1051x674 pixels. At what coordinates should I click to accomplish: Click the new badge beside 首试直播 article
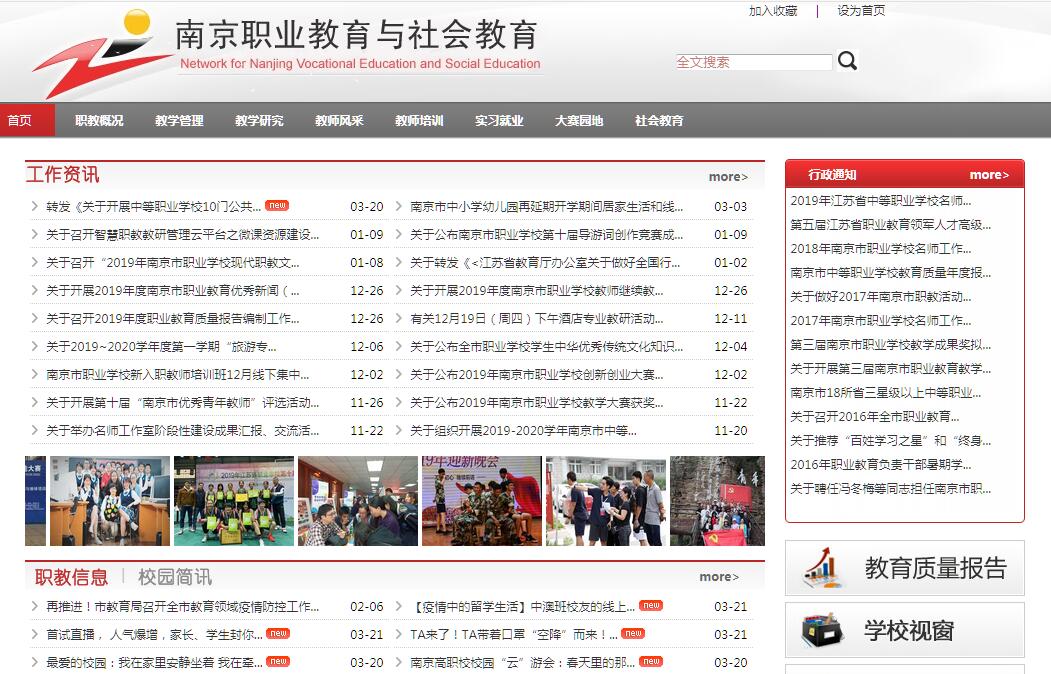click(278, 633)
